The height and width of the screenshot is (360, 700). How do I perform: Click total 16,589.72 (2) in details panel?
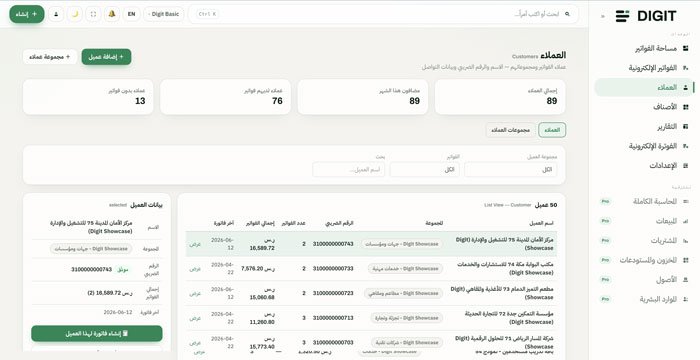click(110, 293)
